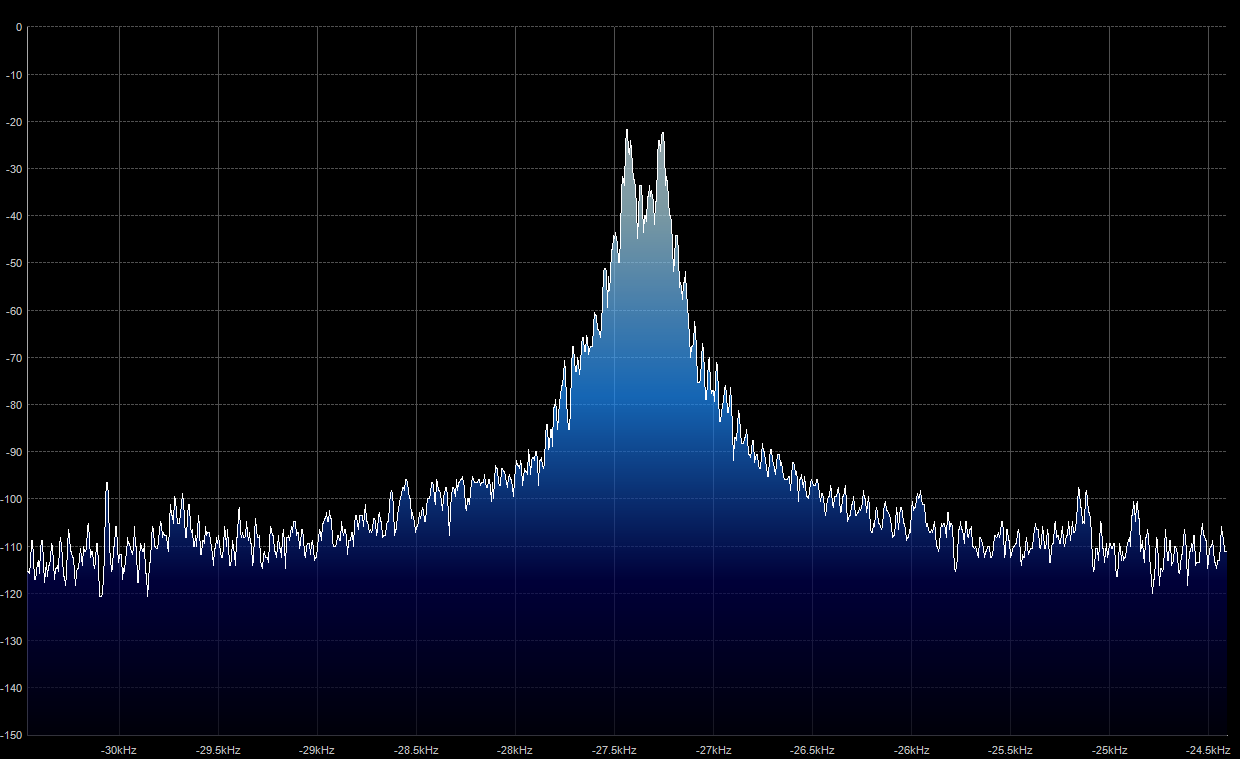
Task: Click the -100 dB level label
Action: (12, 499)
